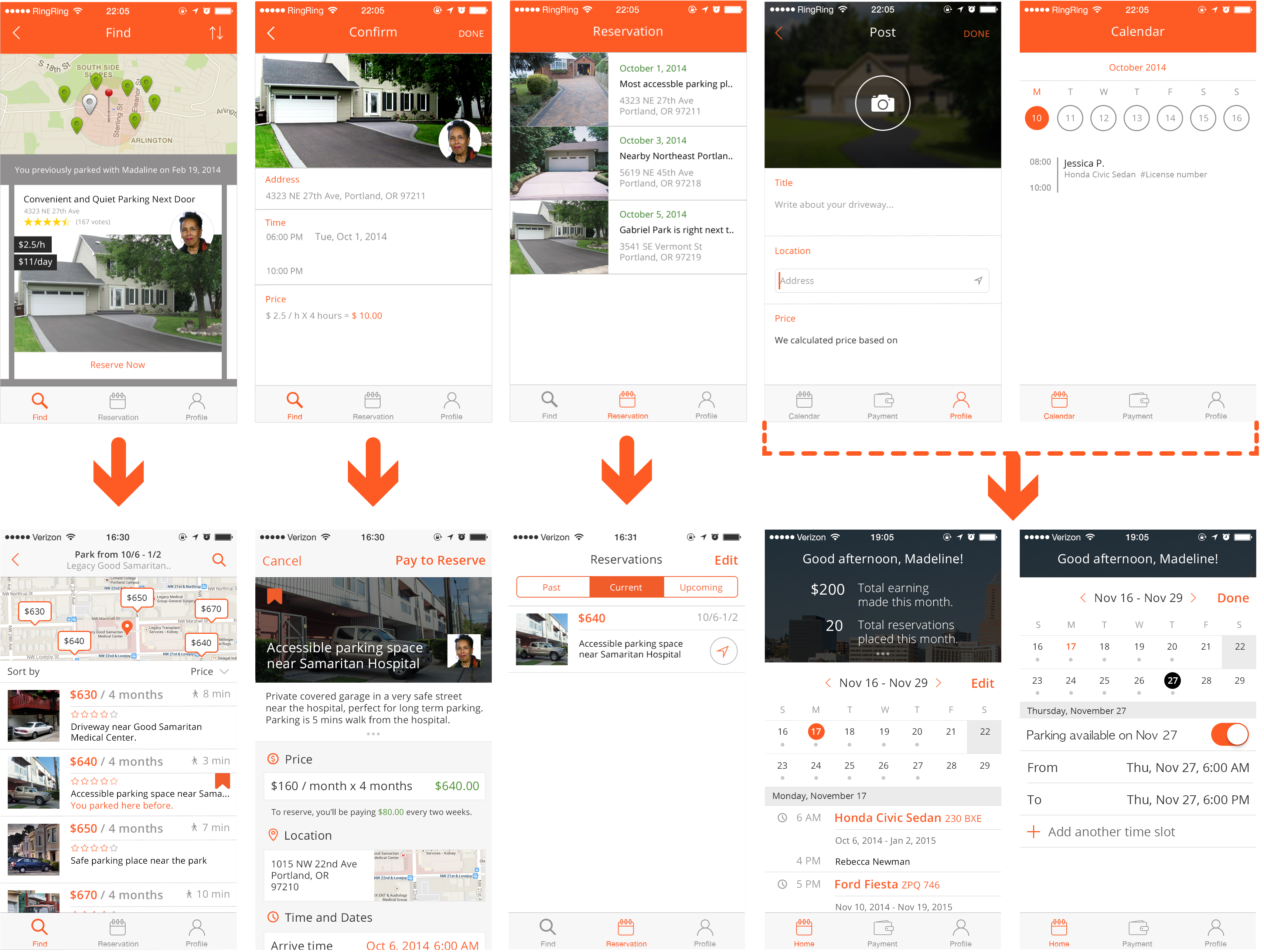Viewport: 1264px width, 952px height.
Task: Tap the $670 price marker on map
Action: click(x=211, y=609)
